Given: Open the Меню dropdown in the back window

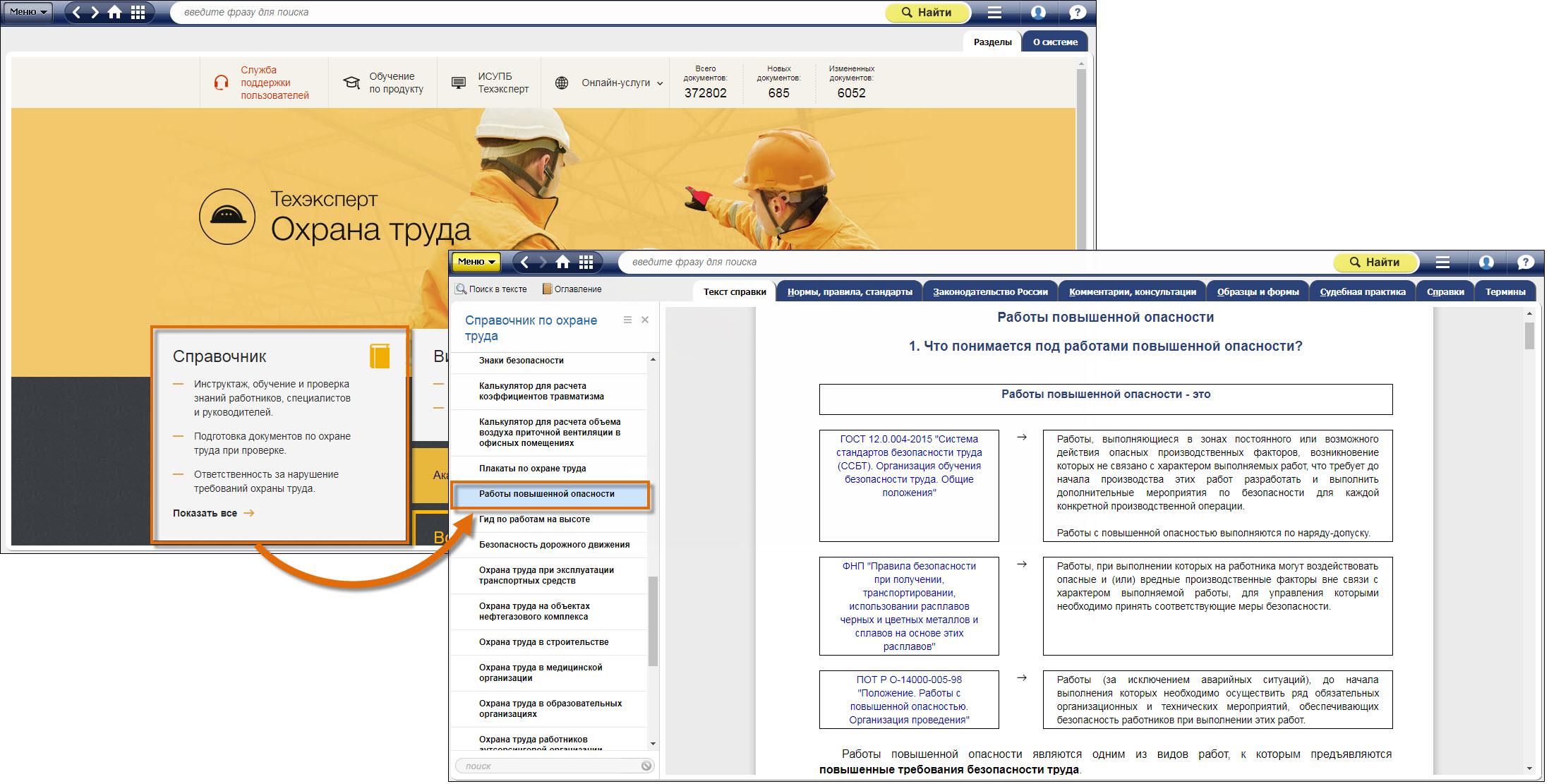Looking at the screenshot, I should tap(28, 12).
